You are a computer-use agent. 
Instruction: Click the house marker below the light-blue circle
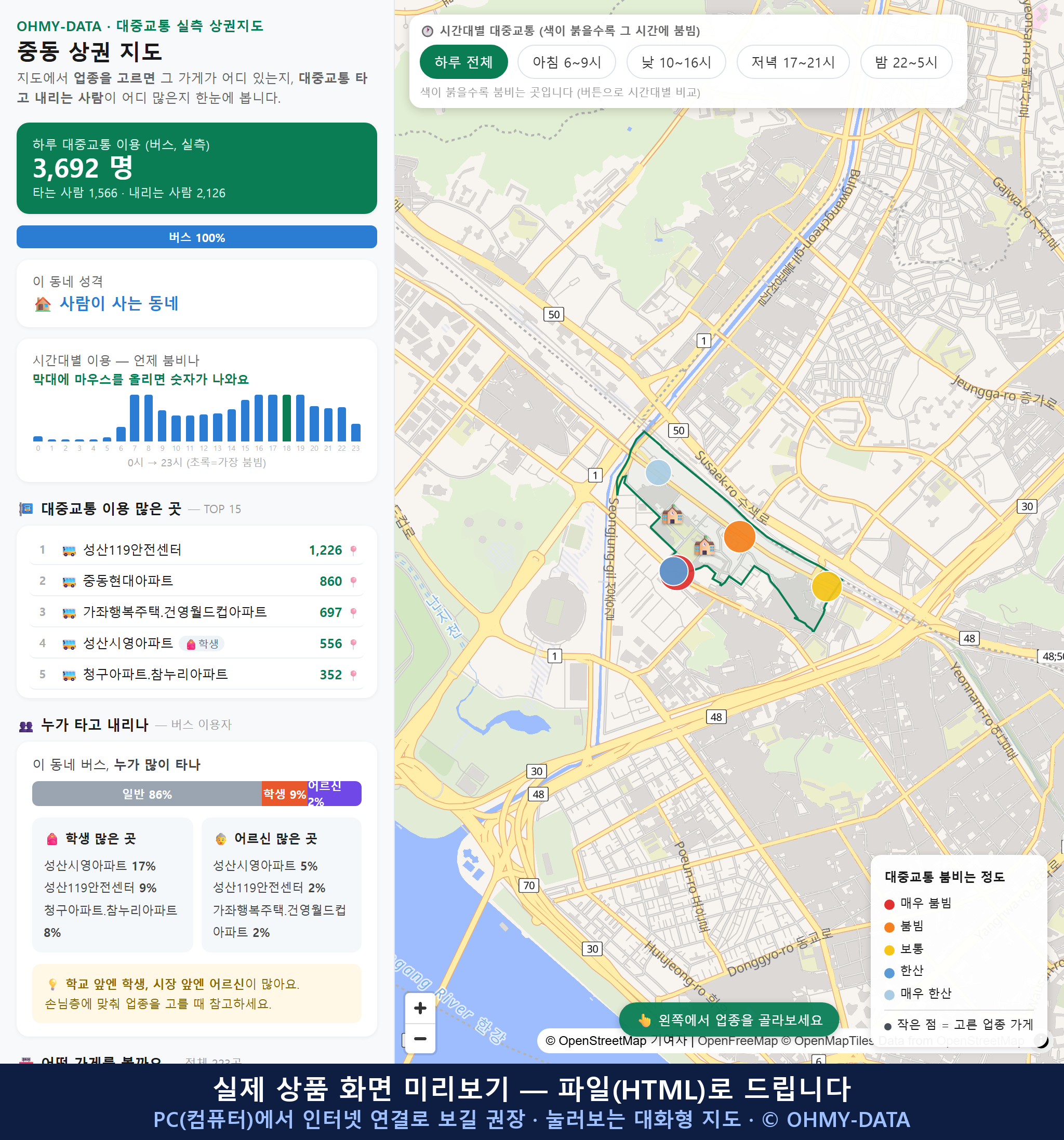[x=672, y=515]
